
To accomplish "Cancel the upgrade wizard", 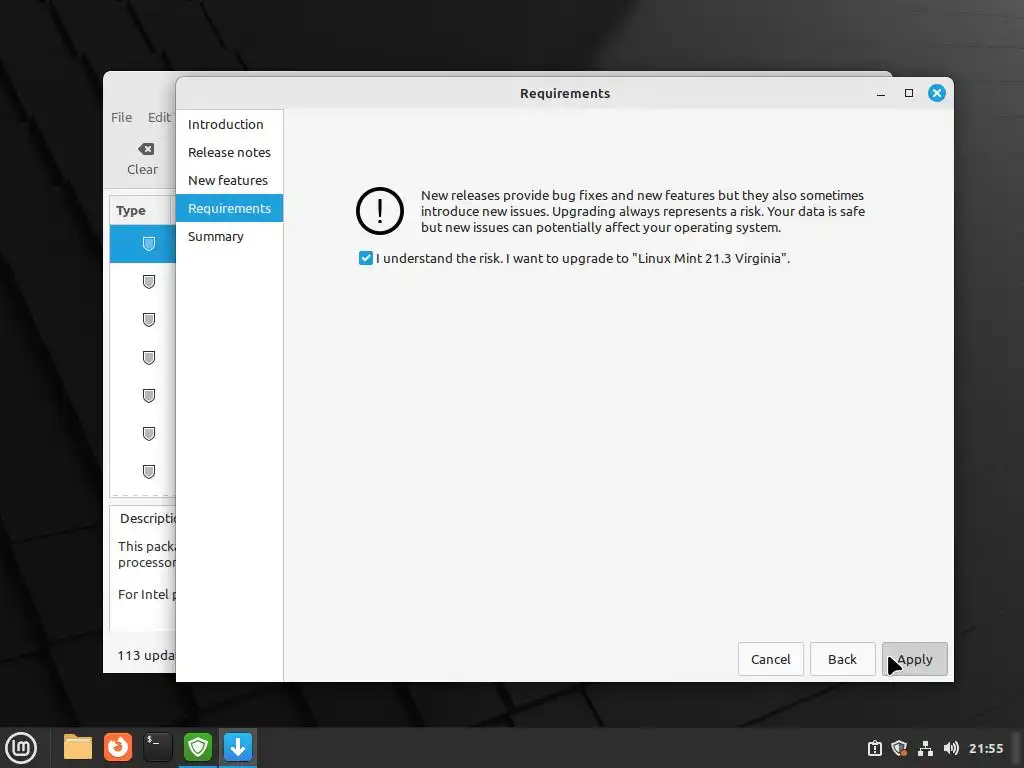I will [771, 659].
